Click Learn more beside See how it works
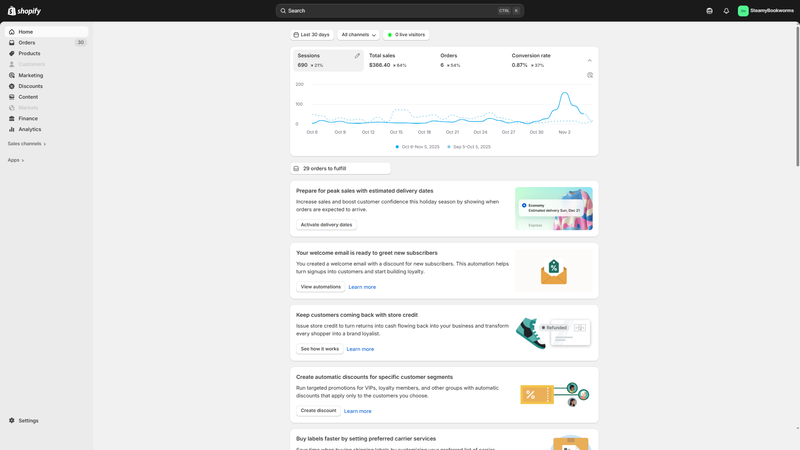 [360, 349]
